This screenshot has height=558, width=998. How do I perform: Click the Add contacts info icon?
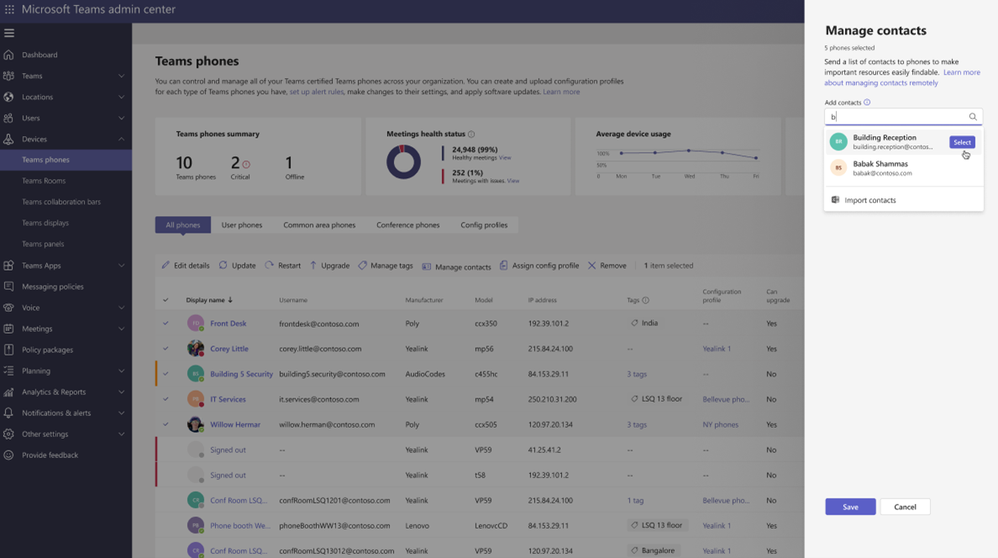[x=867, y=102]
